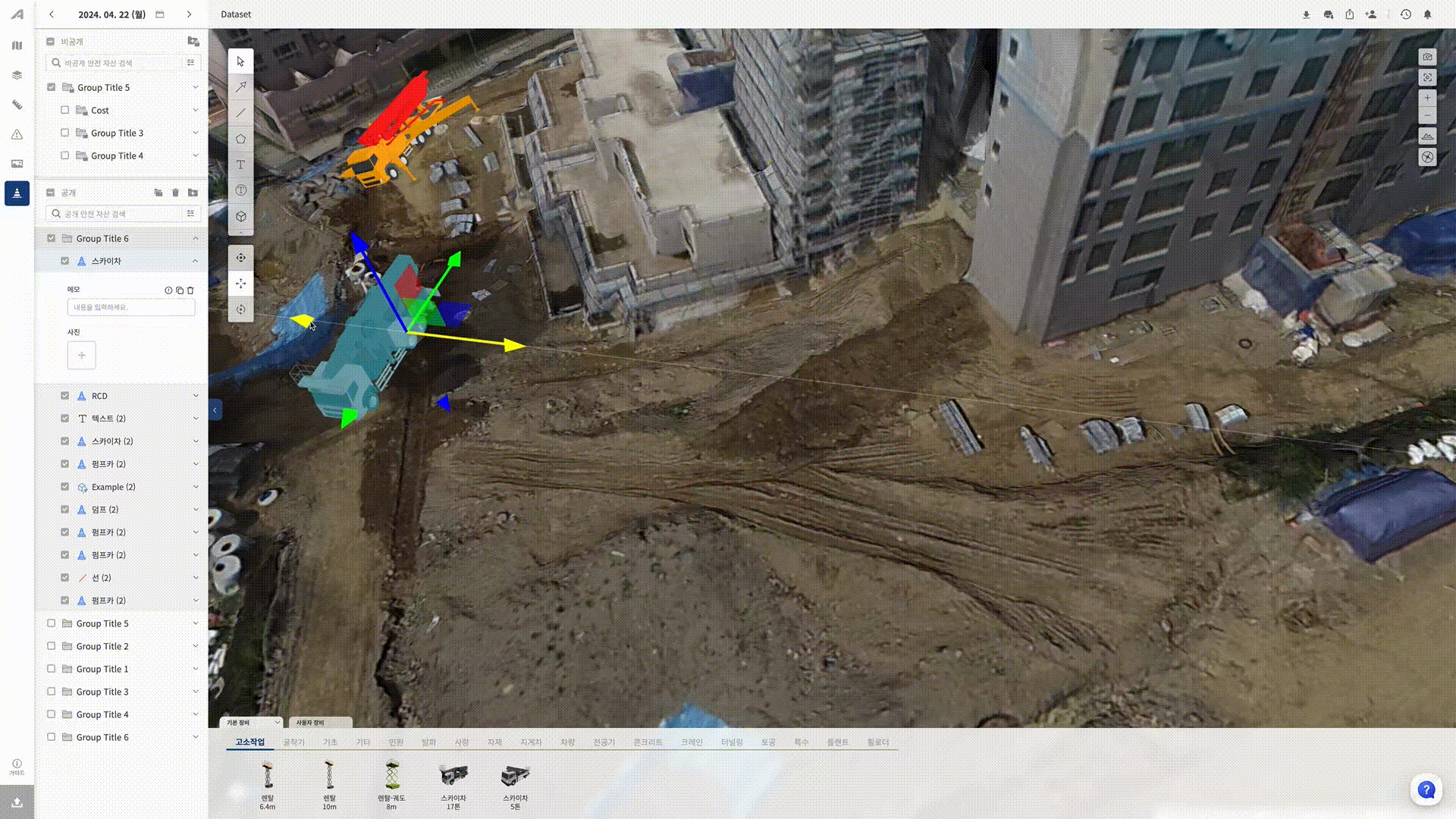Check the Group Title 2 checkbox

[x=52, y=646]
